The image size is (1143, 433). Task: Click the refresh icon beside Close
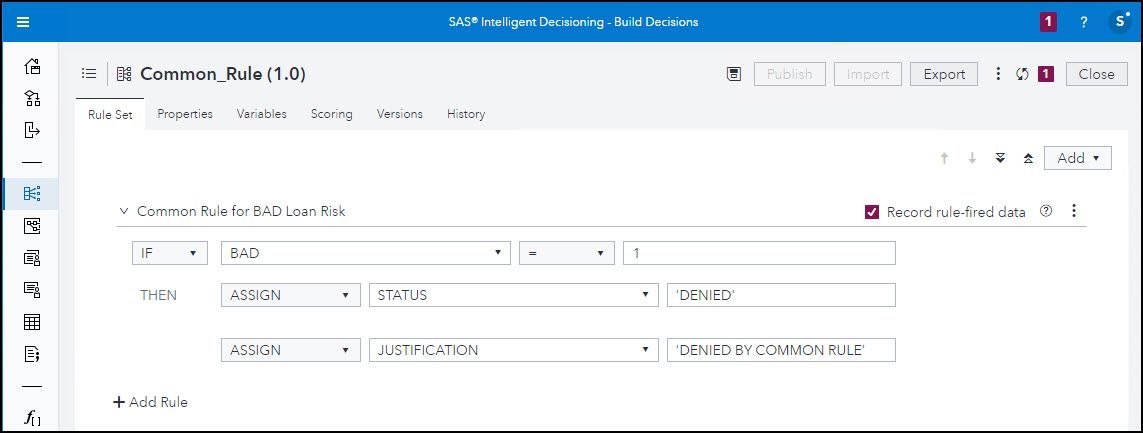(1022, 74)
